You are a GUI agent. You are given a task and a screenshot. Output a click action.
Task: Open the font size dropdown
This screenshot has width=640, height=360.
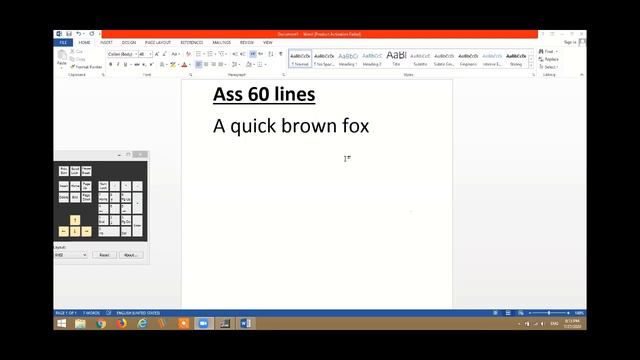[x=151, y=54]
